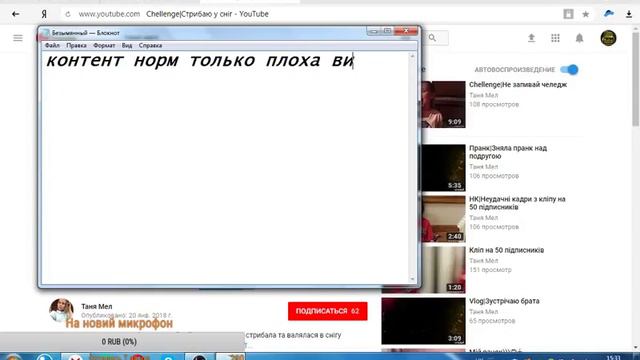
Task: Click the blue browser extension icon
Action: click(609, 13)
